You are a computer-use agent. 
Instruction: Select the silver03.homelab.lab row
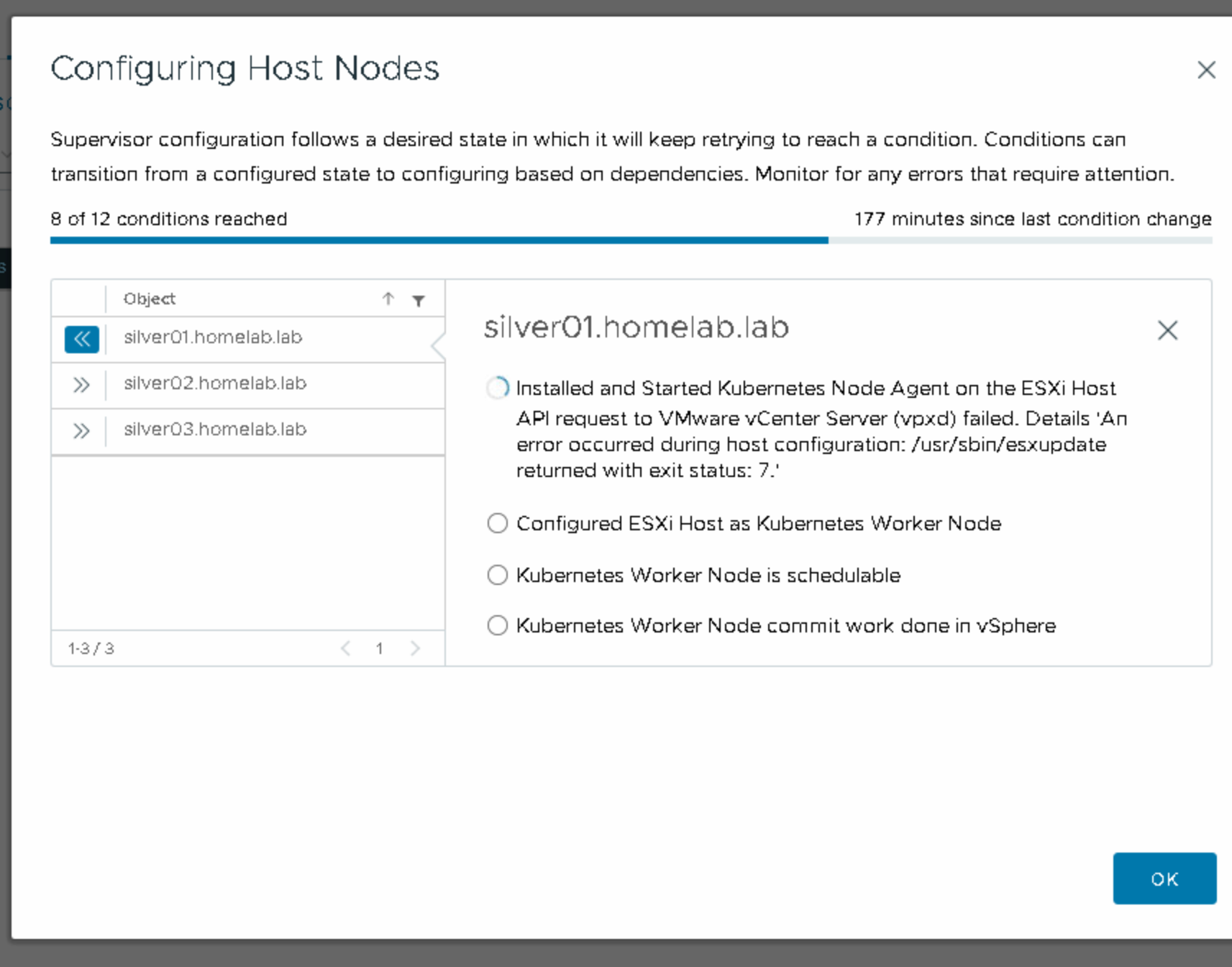[214, 430]
